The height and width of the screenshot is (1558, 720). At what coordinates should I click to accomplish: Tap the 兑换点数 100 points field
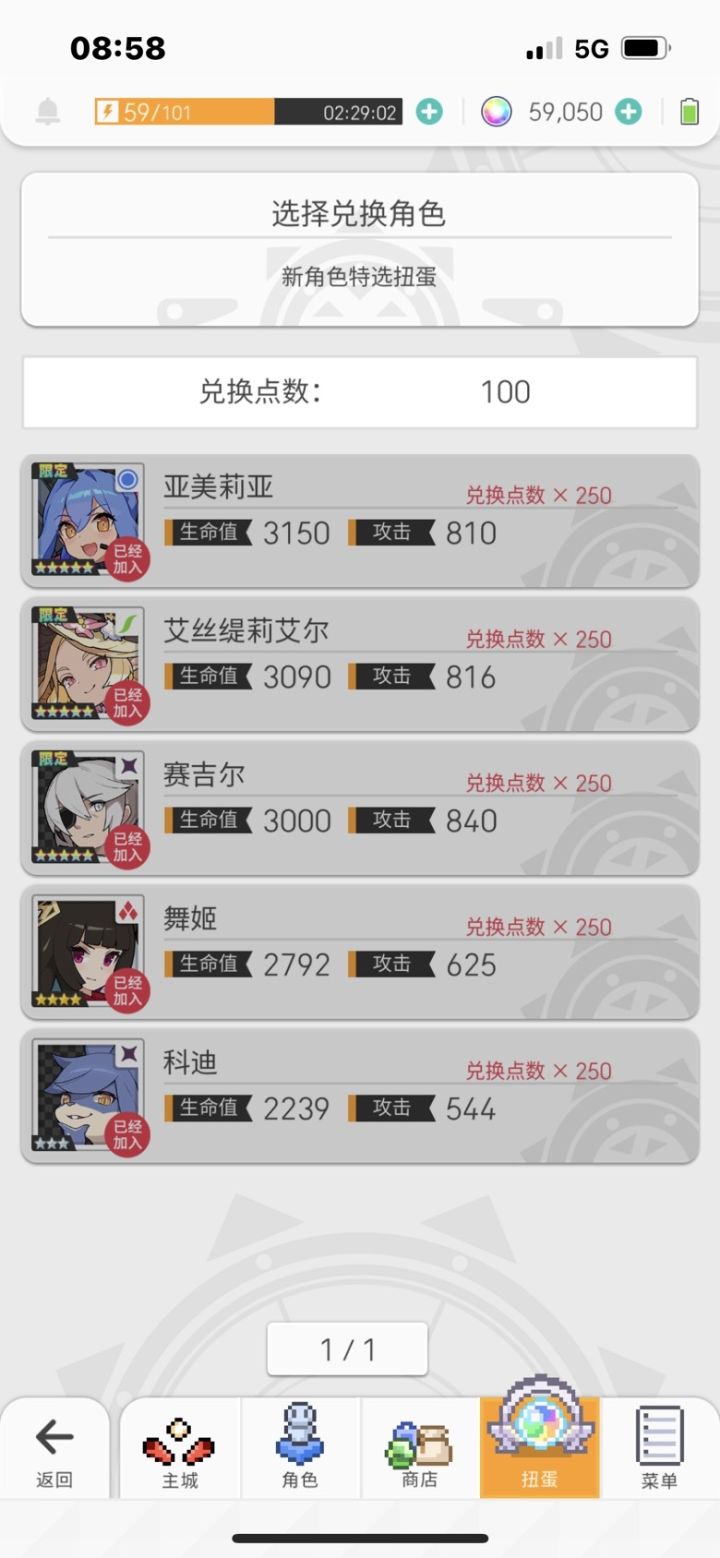(x=360, y=392)
